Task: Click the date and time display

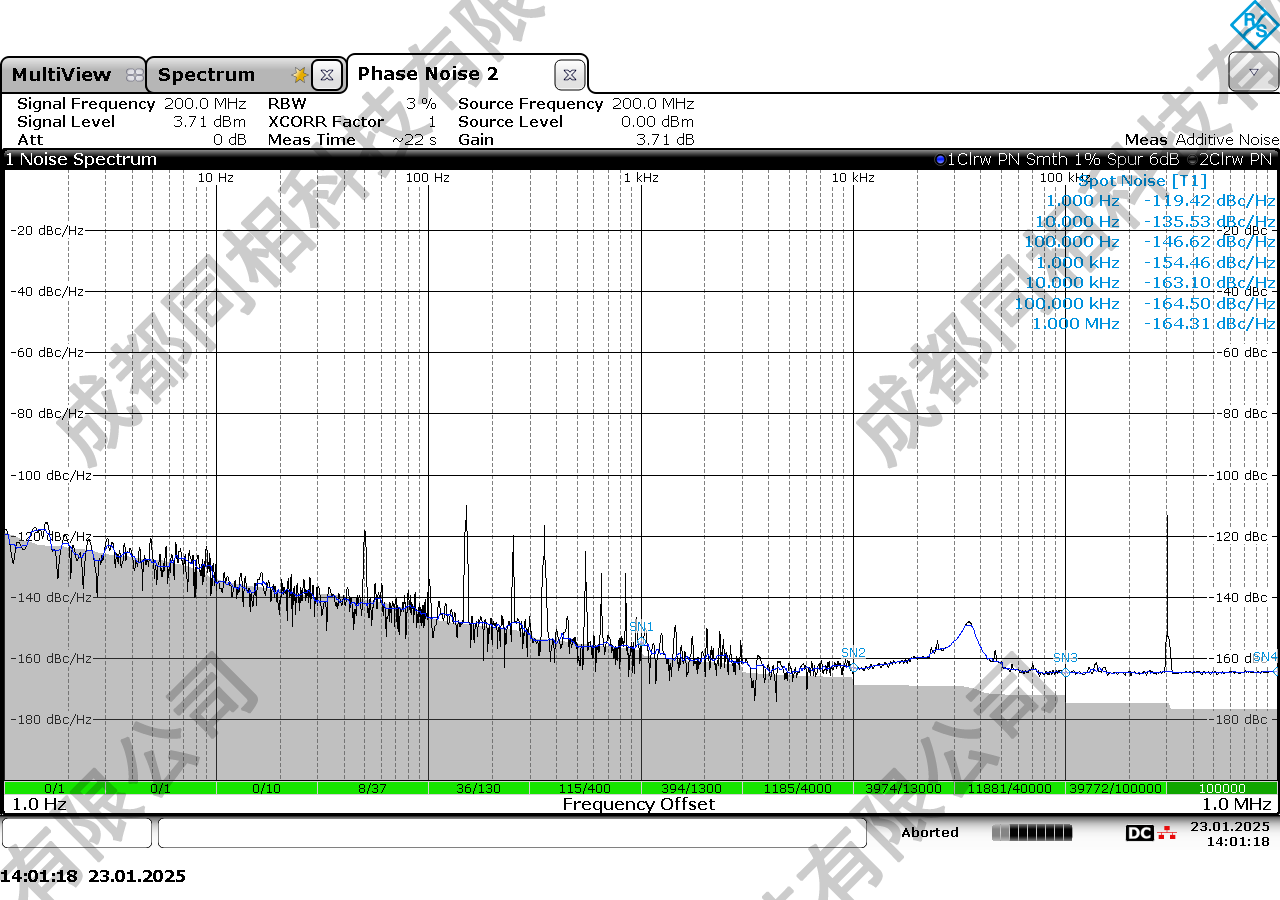Action: click(x=1229, y=834)
